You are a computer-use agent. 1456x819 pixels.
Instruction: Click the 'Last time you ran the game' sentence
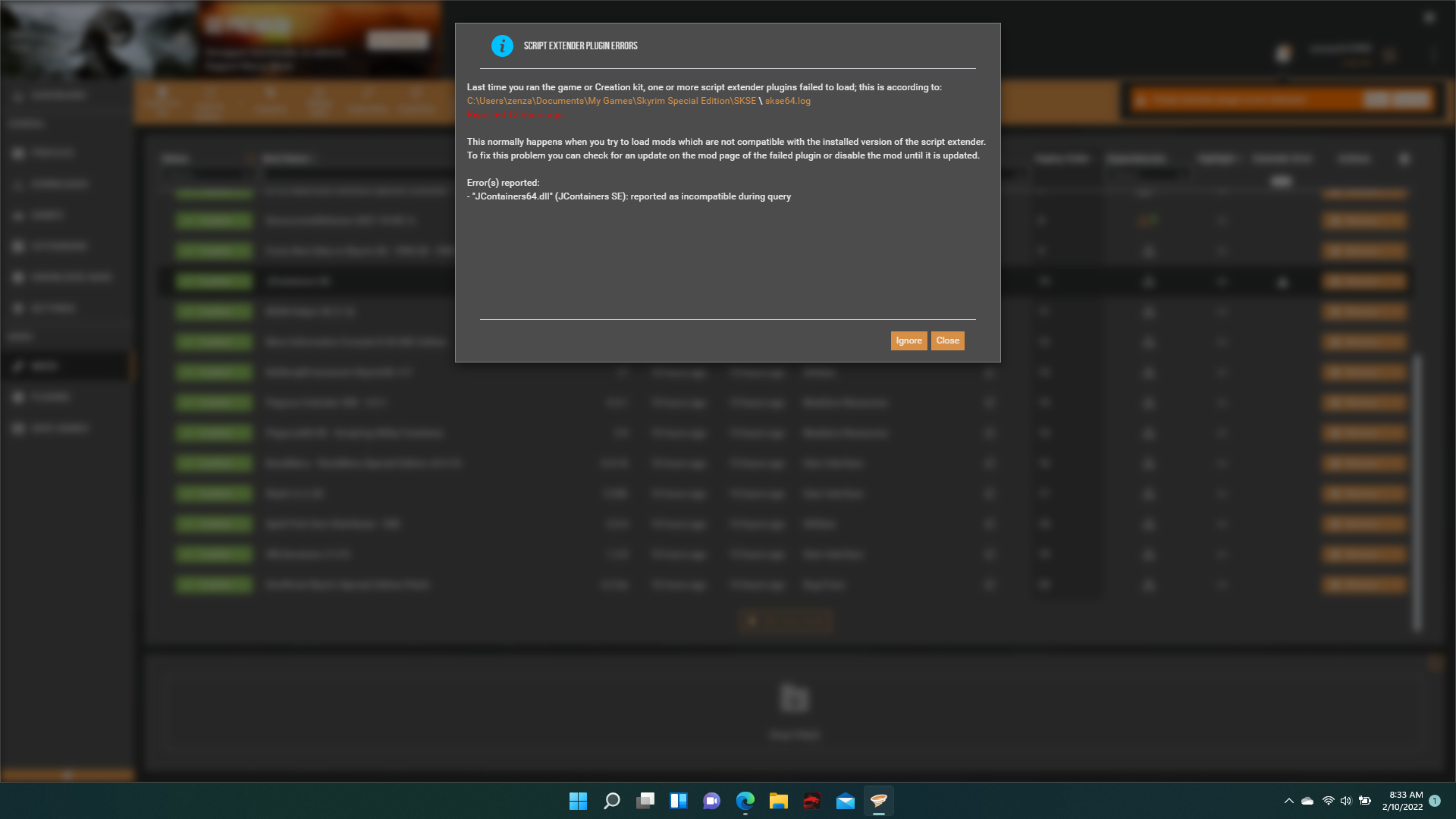coord(704,87)
